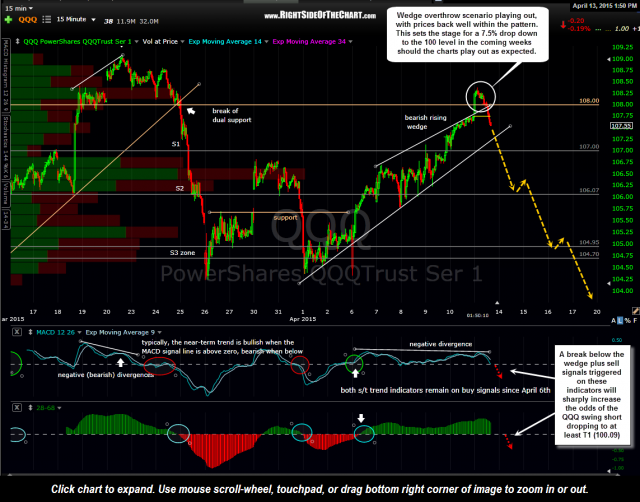The height and width of the screenshot is (502, 640).
Task: Toggle the F scale option
Action: [x=635, y=321]
